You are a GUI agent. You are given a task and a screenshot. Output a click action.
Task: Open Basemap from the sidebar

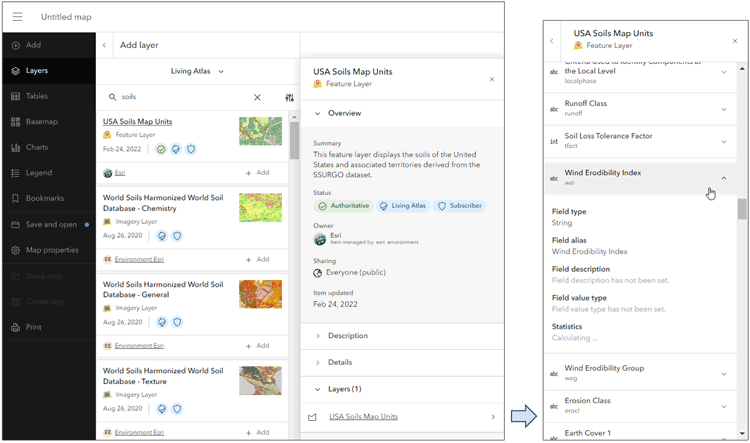click(16, 122)
